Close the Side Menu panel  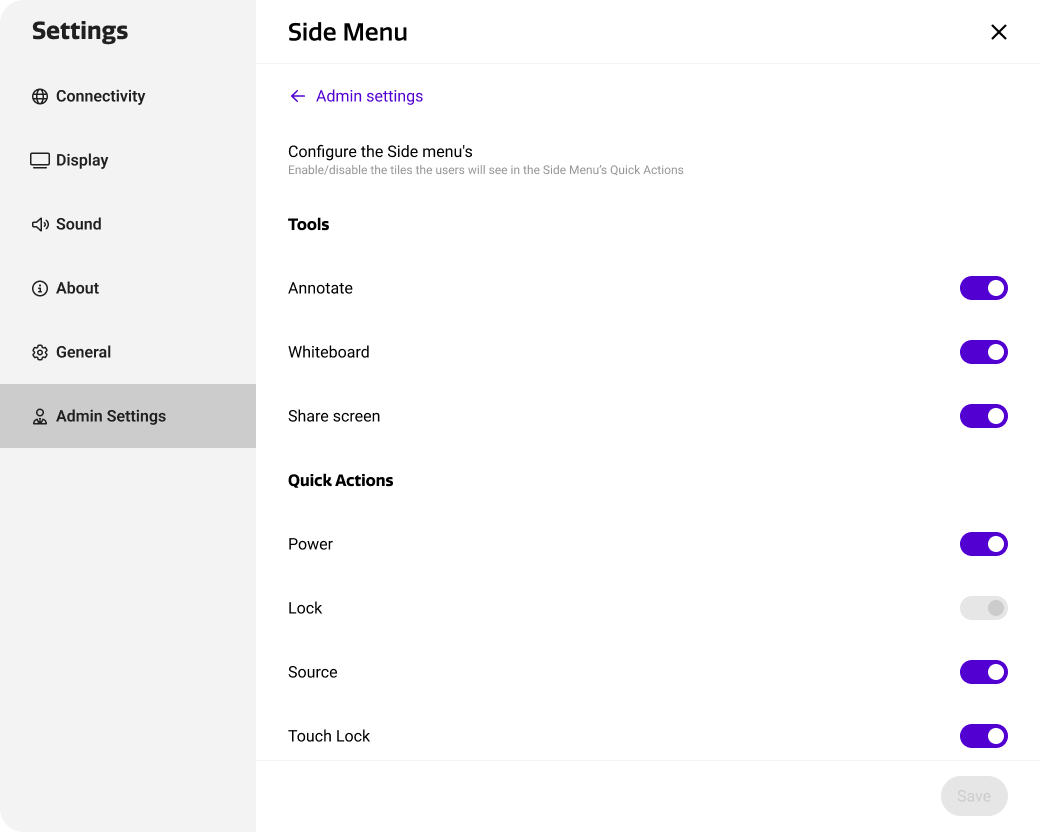tap(998, 32)
